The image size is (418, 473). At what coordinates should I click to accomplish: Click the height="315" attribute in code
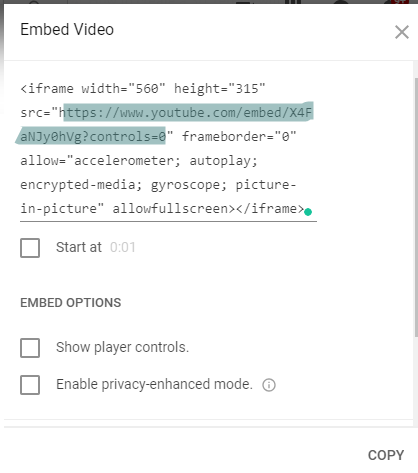point(220,89)
